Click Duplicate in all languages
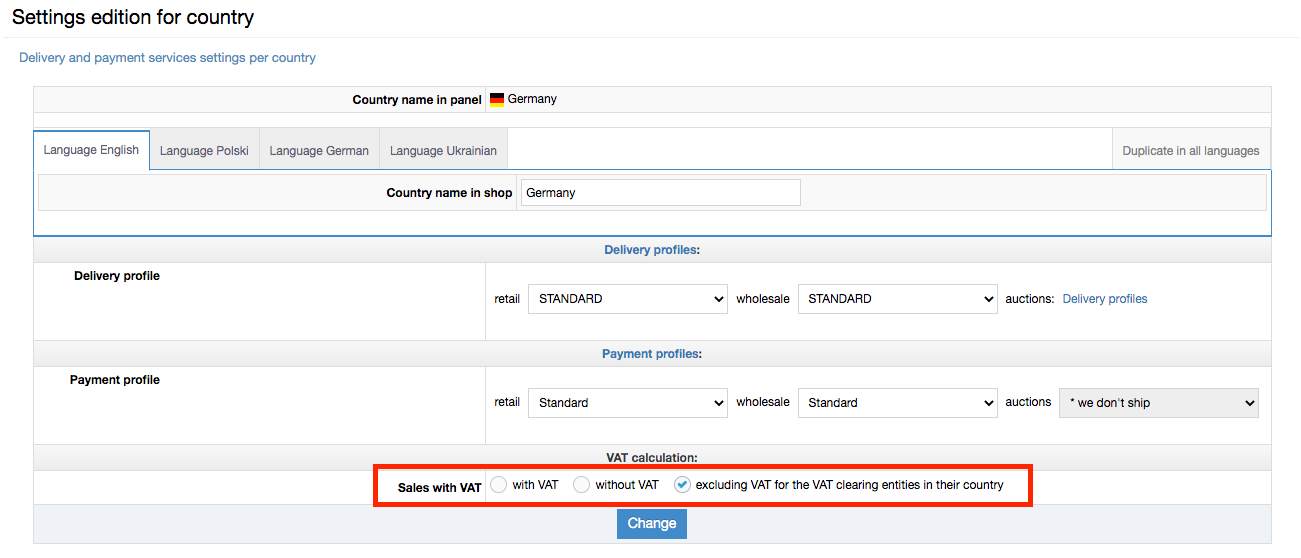The width and height of the screenshot is (1301, 558). [x=1190, y=151]
